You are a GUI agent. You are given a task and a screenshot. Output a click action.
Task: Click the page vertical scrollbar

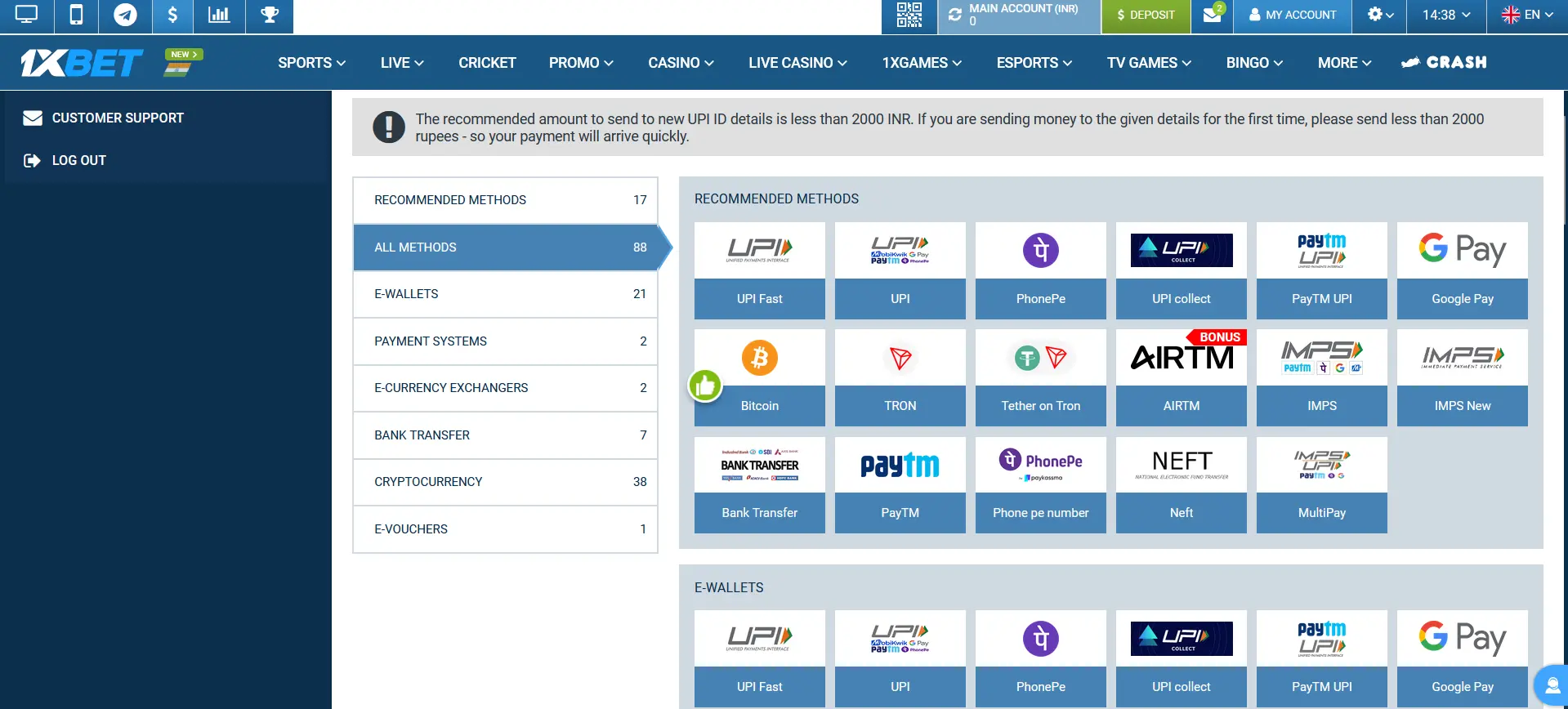point(1565,172)
